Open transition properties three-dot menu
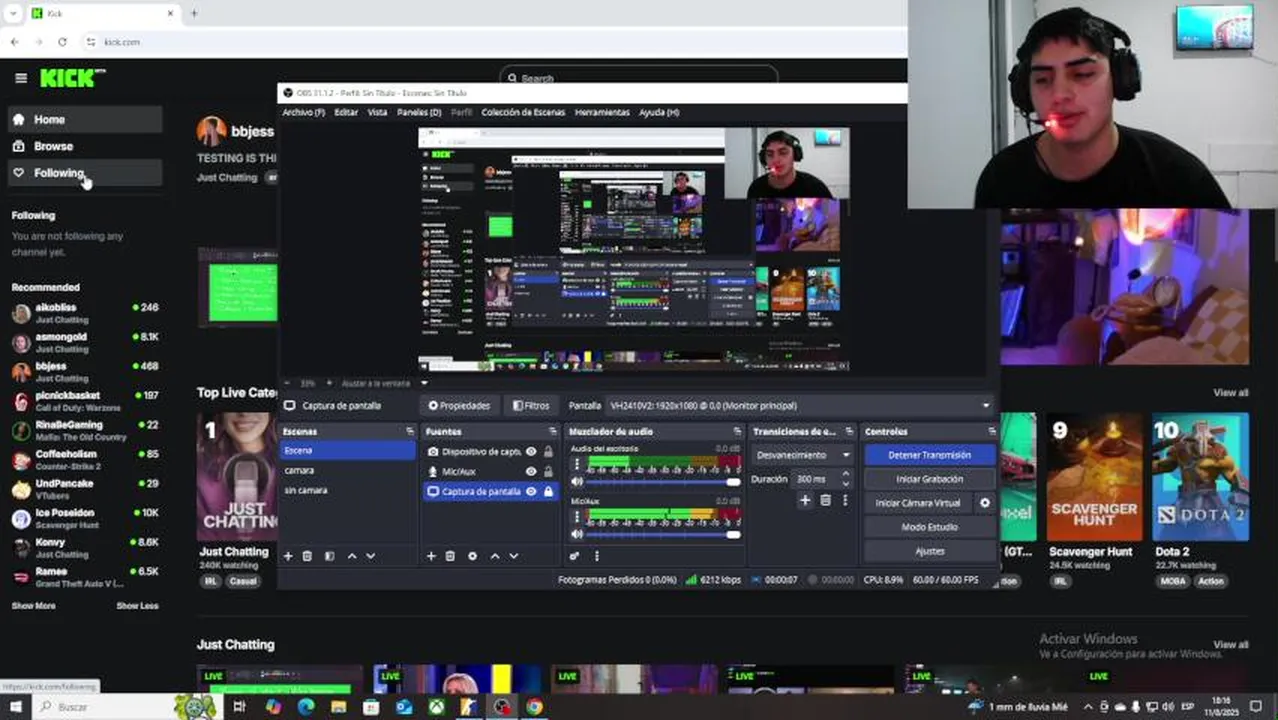The image size is (1278, 720). click(845, 500)
